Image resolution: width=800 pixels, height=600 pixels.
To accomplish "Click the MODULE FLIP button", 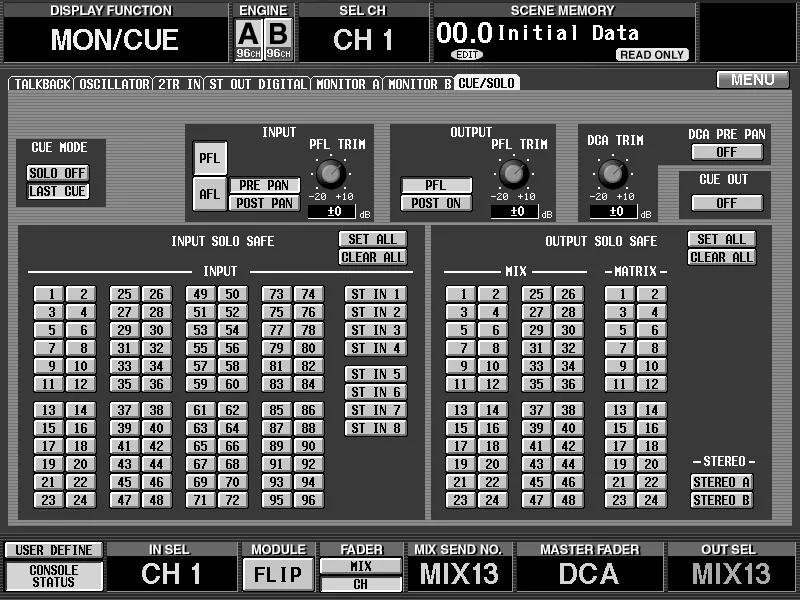I will [x=278, y=574].
